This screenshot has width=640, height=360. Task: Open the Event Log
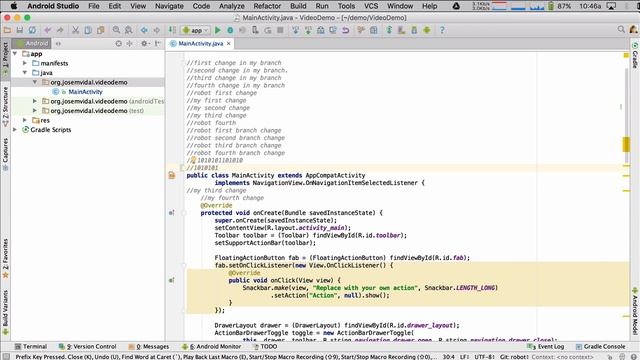(x=546, y=347)
